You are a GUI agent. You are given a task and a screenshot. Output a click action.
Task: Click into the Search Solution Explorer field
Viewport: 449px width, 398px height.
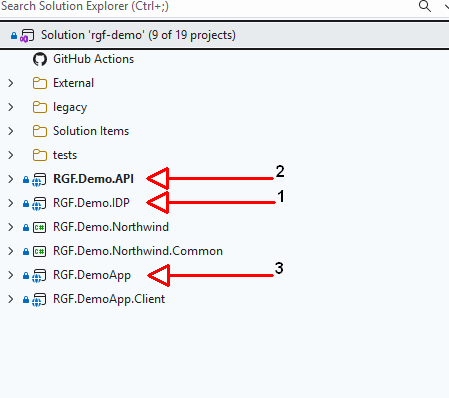coord(207,7)
